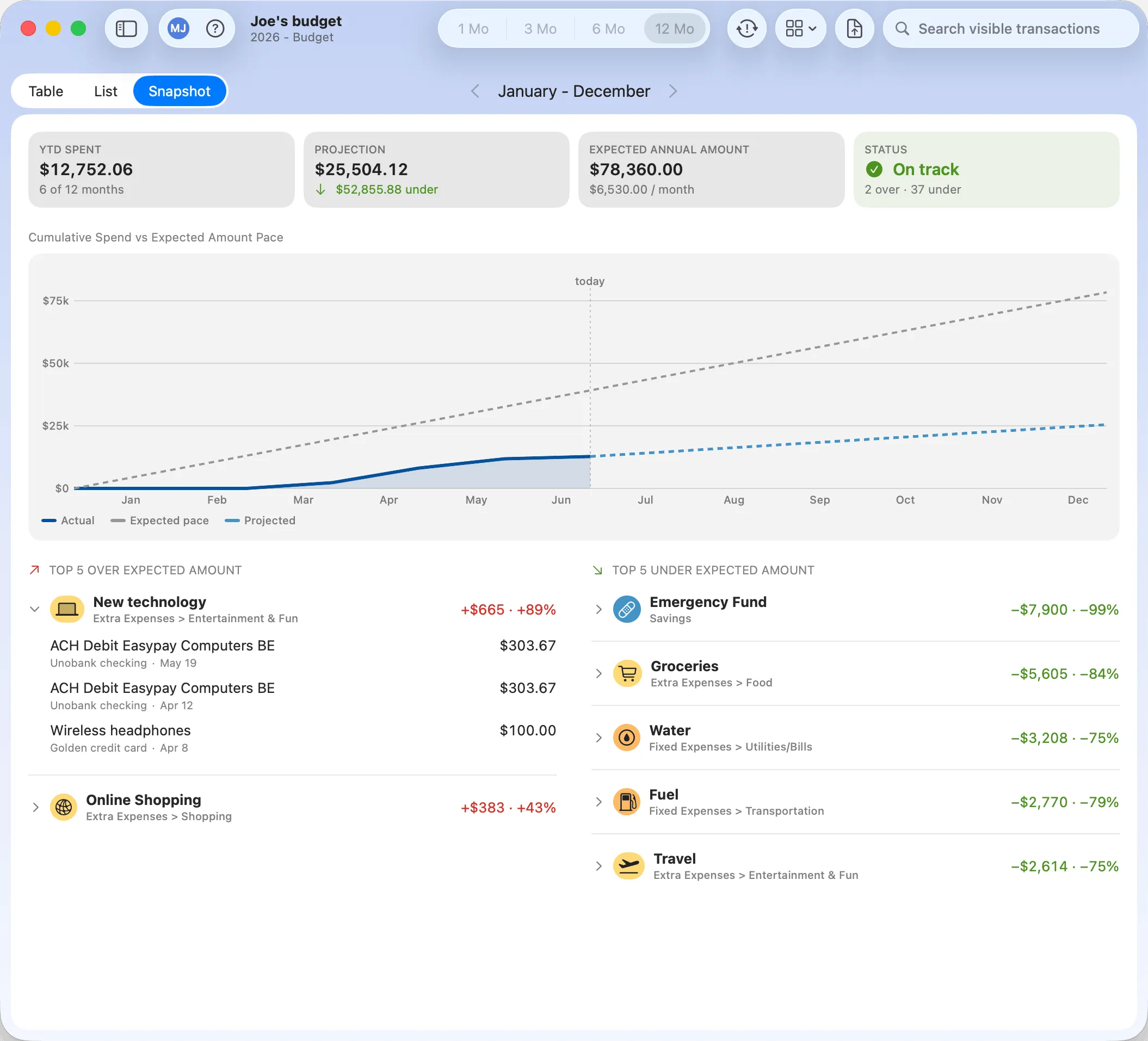Screen dimensions: 1148x1041
Task: Expand the Fuel category
Action: coord(598,802)
